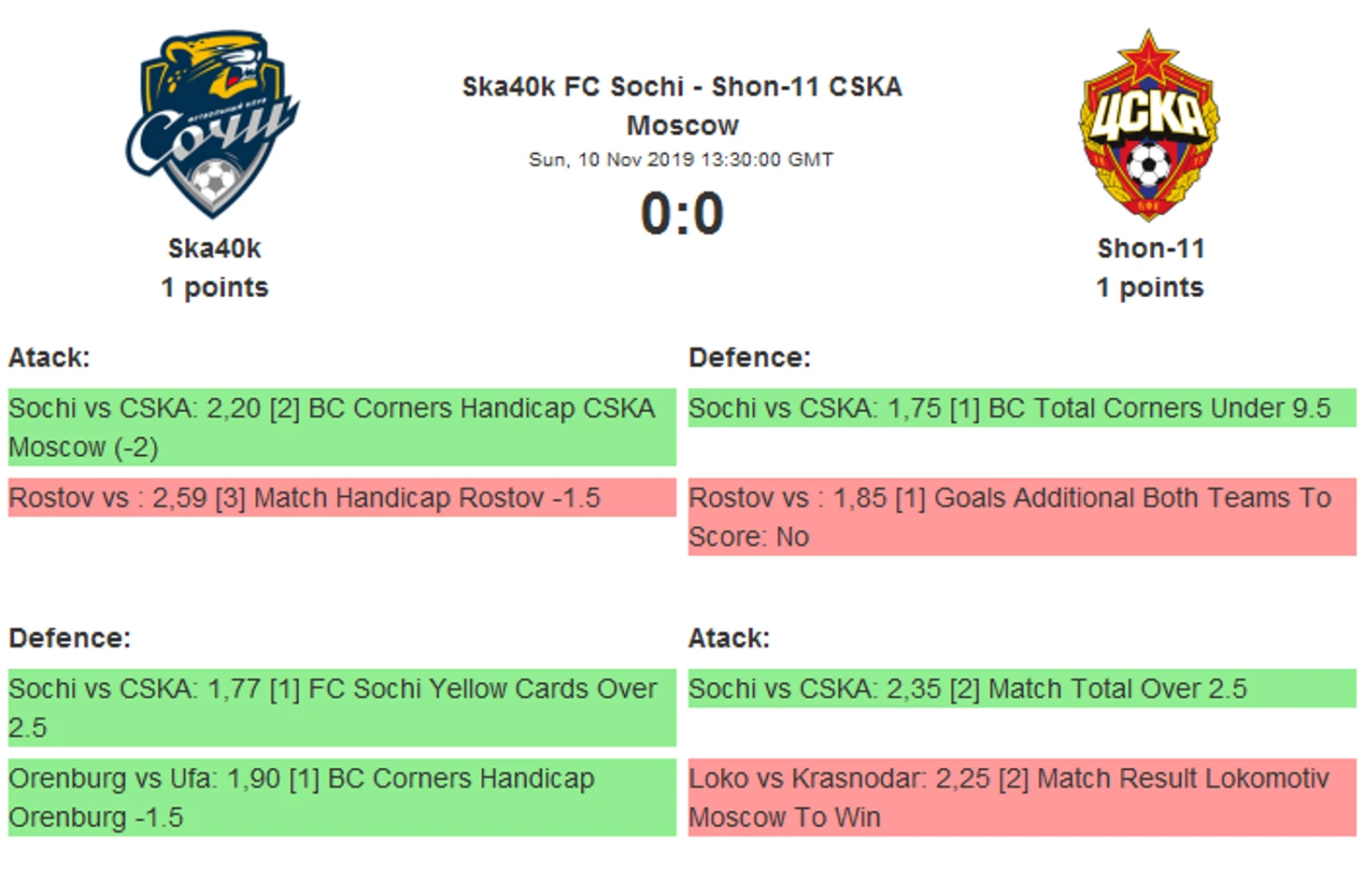This screenshot has width=1364, height=896.
Task: Click the match title Ska40k FC Sochi - Shon-11 CSKA Moscow
Action: pos(682,106)
